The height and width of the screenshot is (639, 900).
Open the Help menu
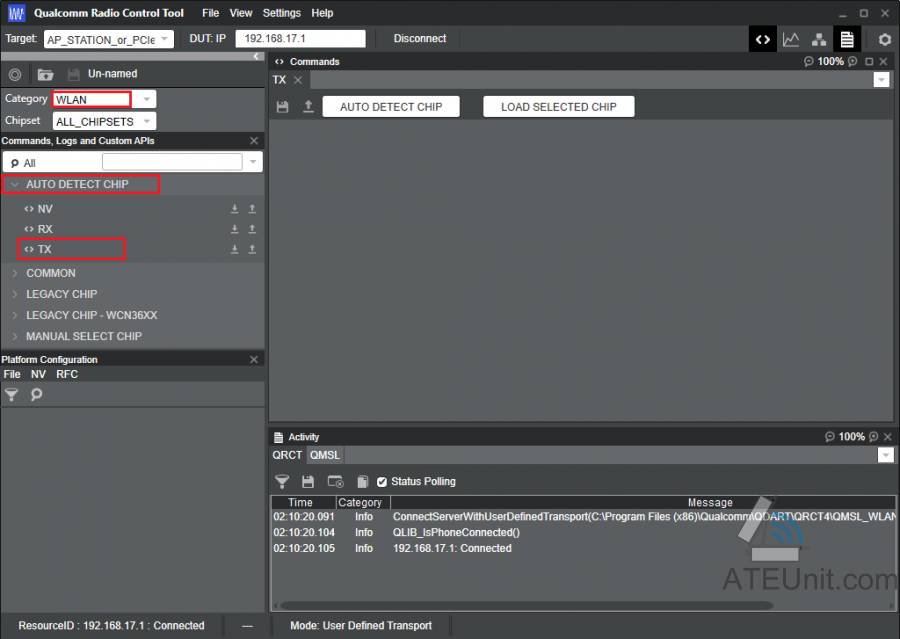(x=323, y=13)
